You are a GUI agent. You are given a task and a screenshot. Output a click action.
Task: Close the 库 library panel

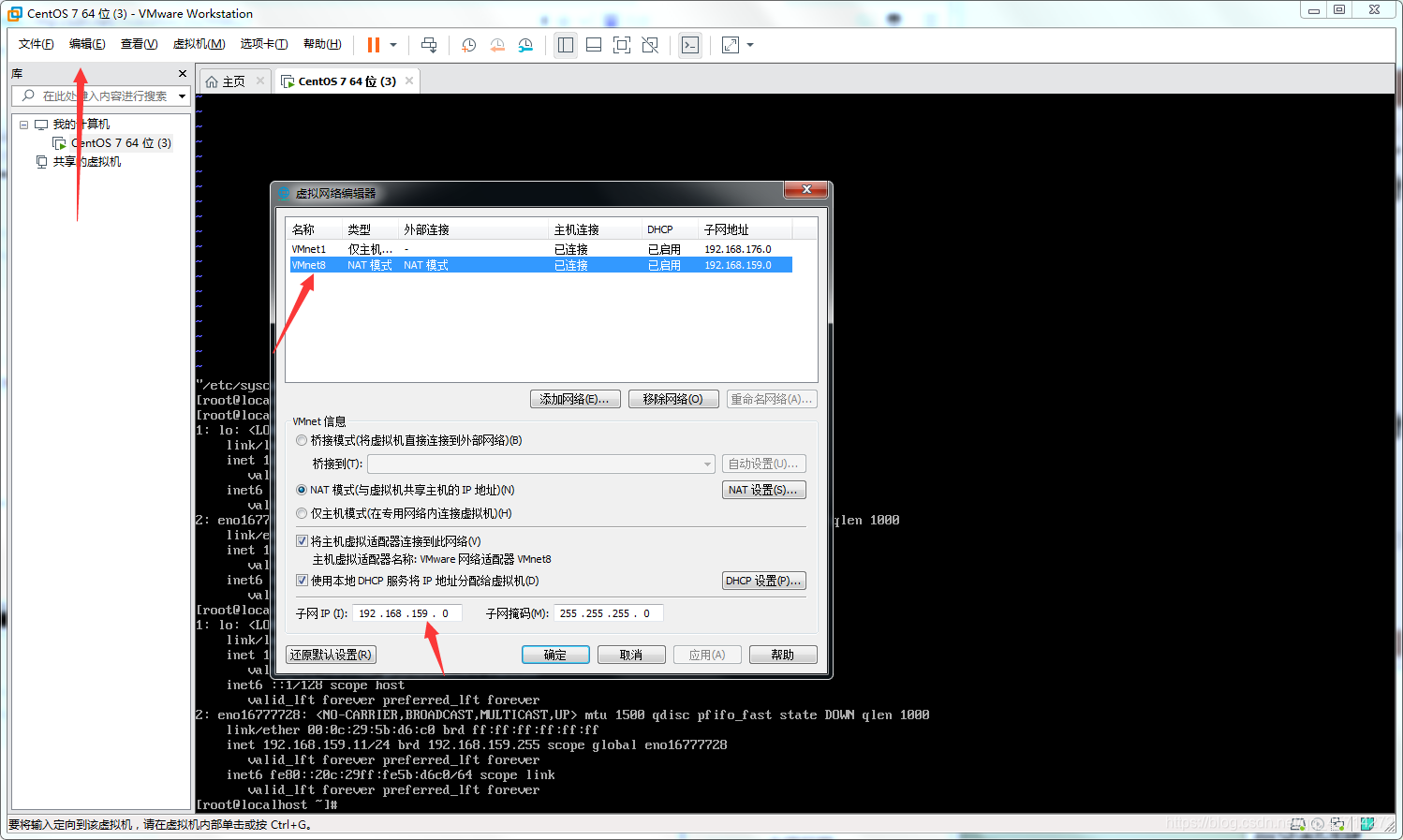tap(183, 73)
